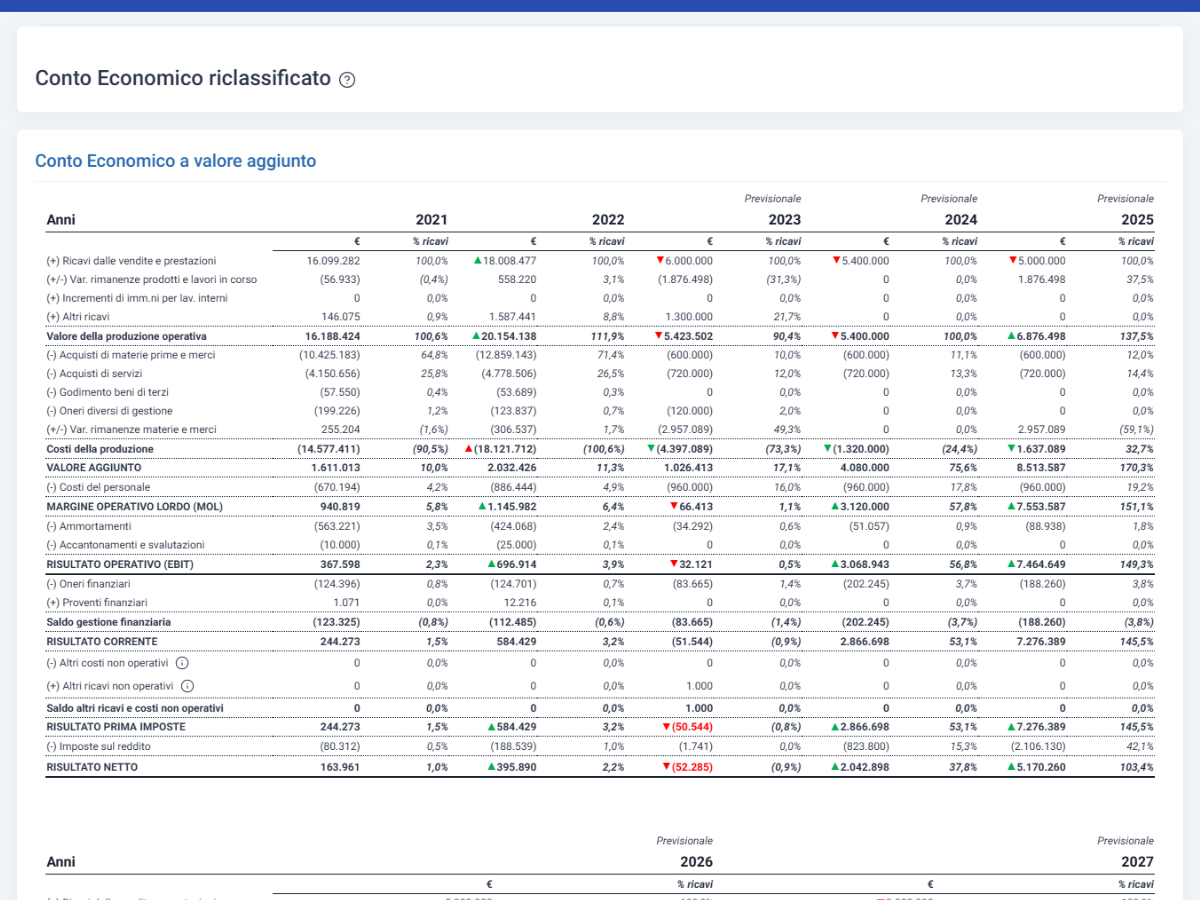Select 2021 MOL value 940.819

point(340,506)
